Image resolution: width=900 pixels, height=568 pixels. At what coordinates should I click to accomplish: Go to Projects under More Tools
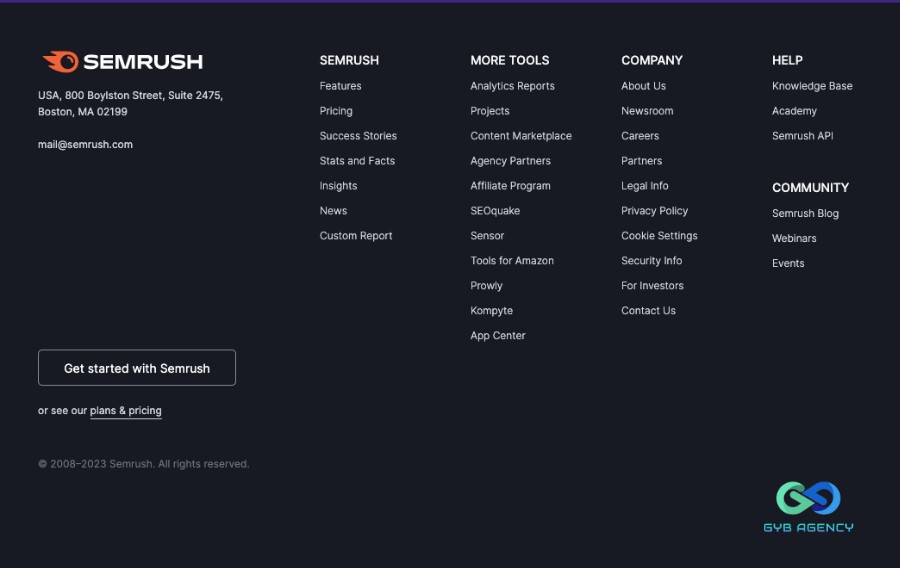pyautogui.click(x=490, y=111)
